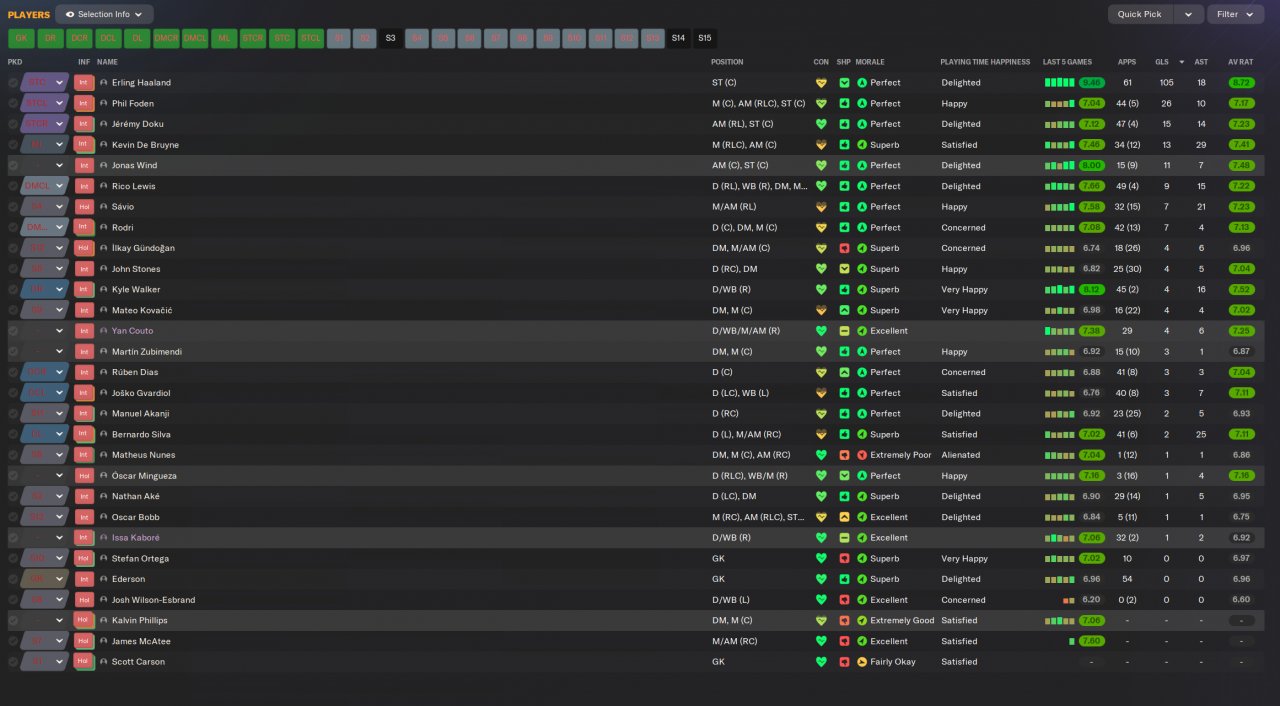The image size is (1280, 706).
Task: Open Joško Gvardiol's player name link
Action: point(142,393)
